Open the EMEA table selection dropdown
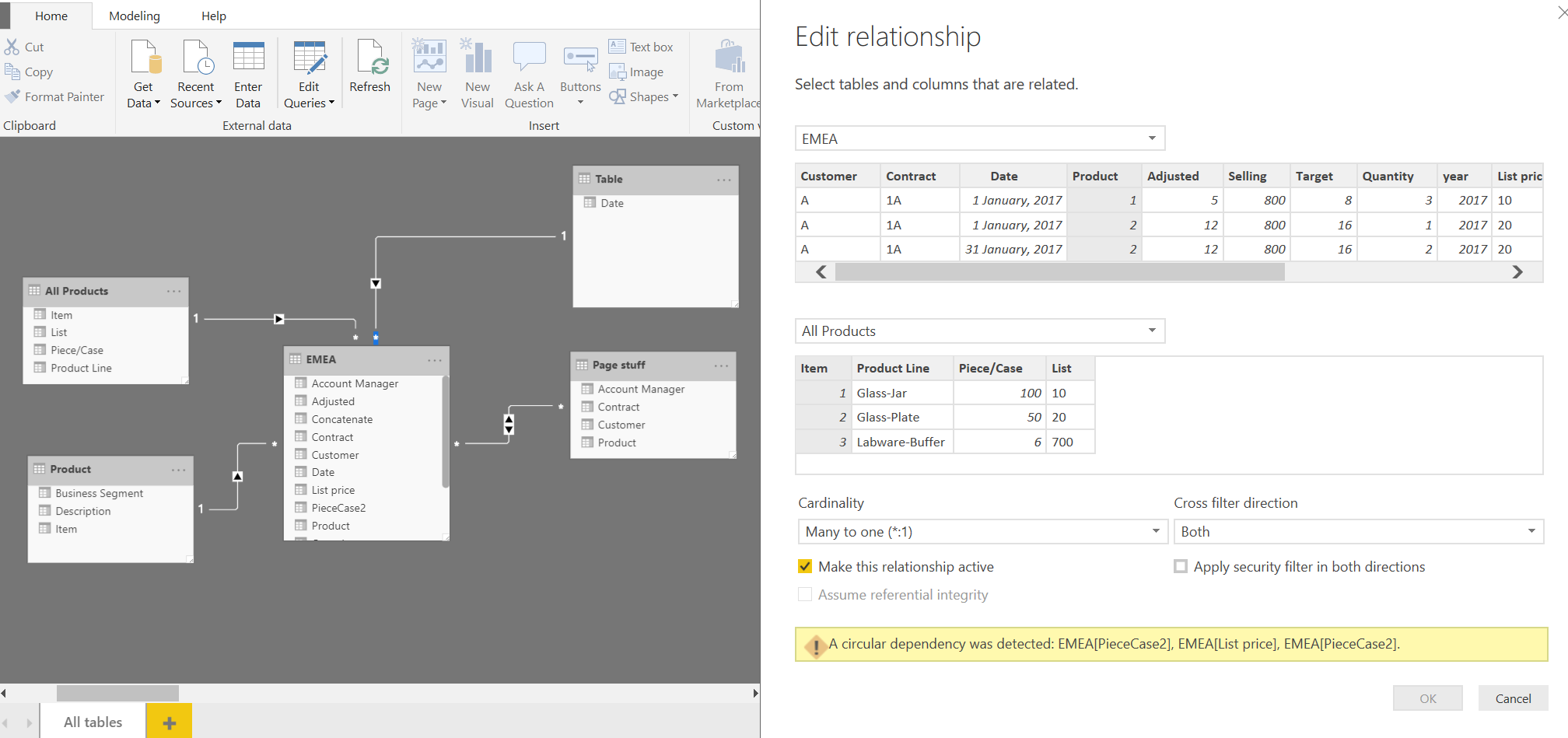 click(980, 138)
